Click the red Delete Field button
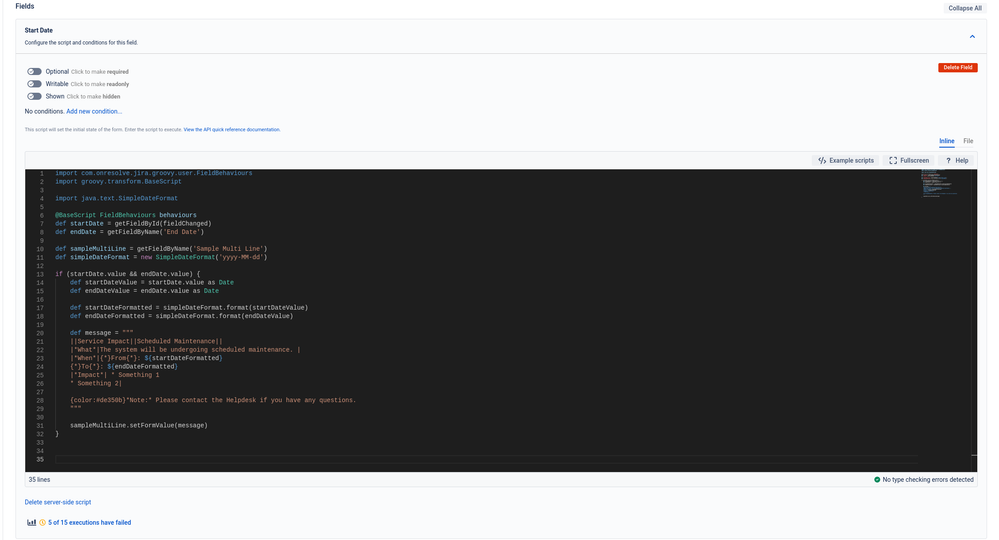The height and width of the screenshot is (540, 999). [958, 68]
